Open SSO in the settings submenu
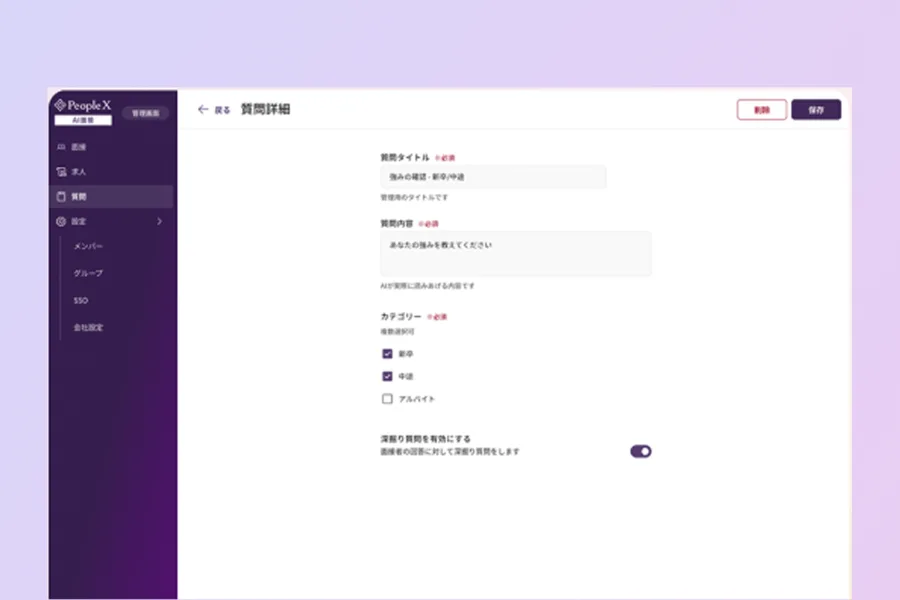Image resolution: width=900 pixels, height=600 pixels. pos(81,300)
